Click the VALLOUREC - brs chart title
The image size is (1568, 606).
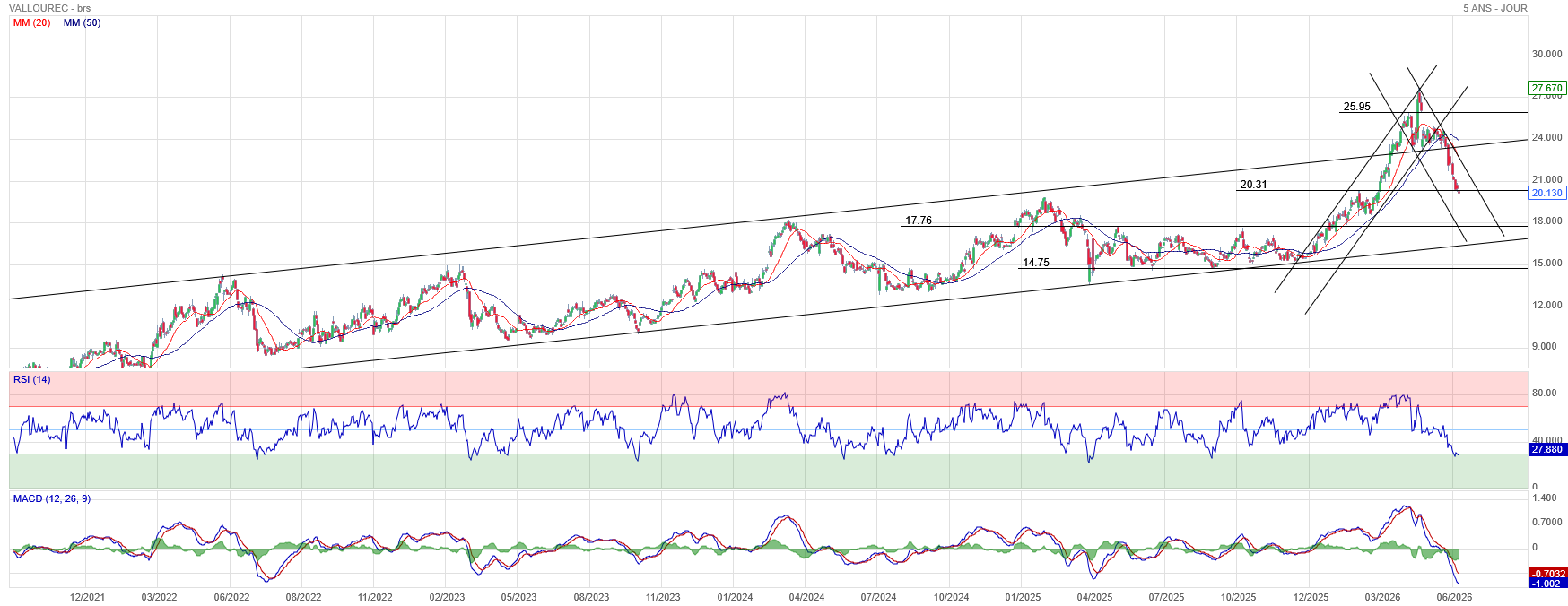[50, 8]
